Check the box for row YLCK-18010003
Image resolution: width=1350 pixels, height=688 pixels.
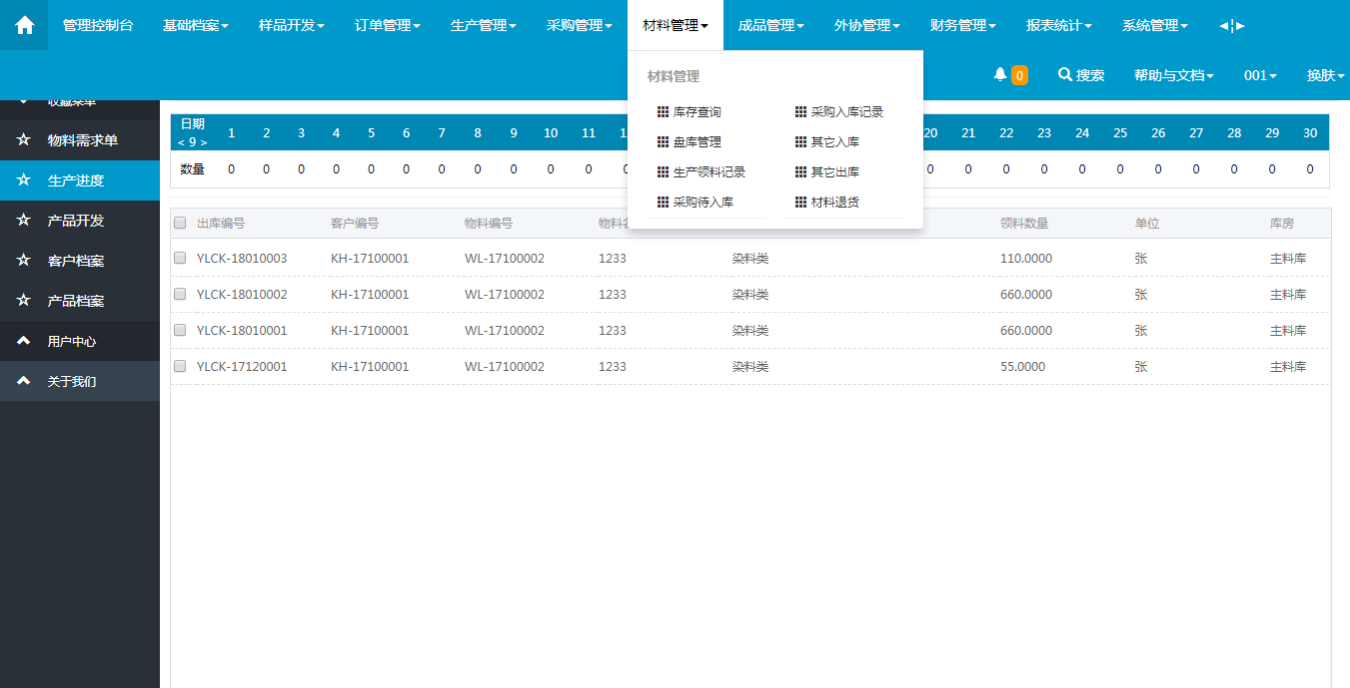point(180,258)
